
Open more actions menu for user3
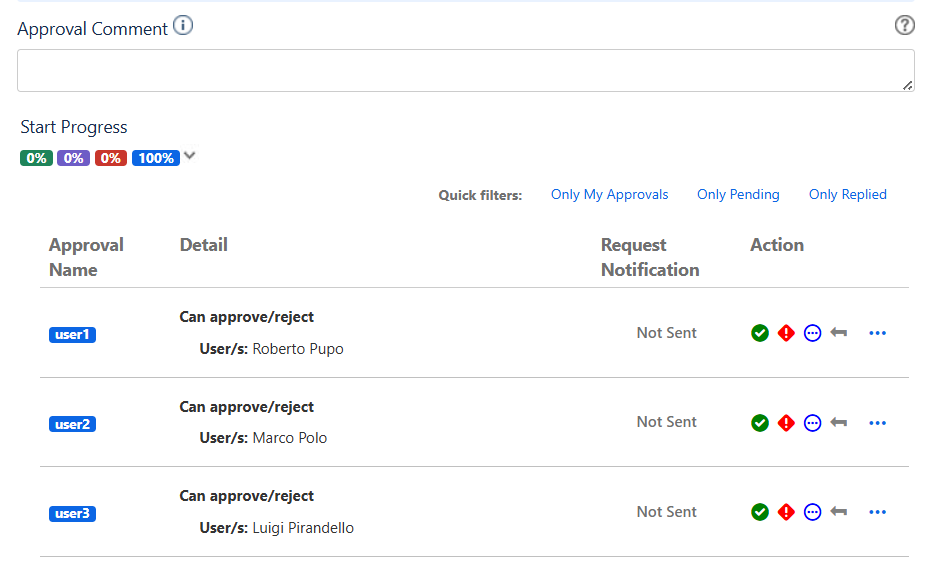click(x=878, y=512)
